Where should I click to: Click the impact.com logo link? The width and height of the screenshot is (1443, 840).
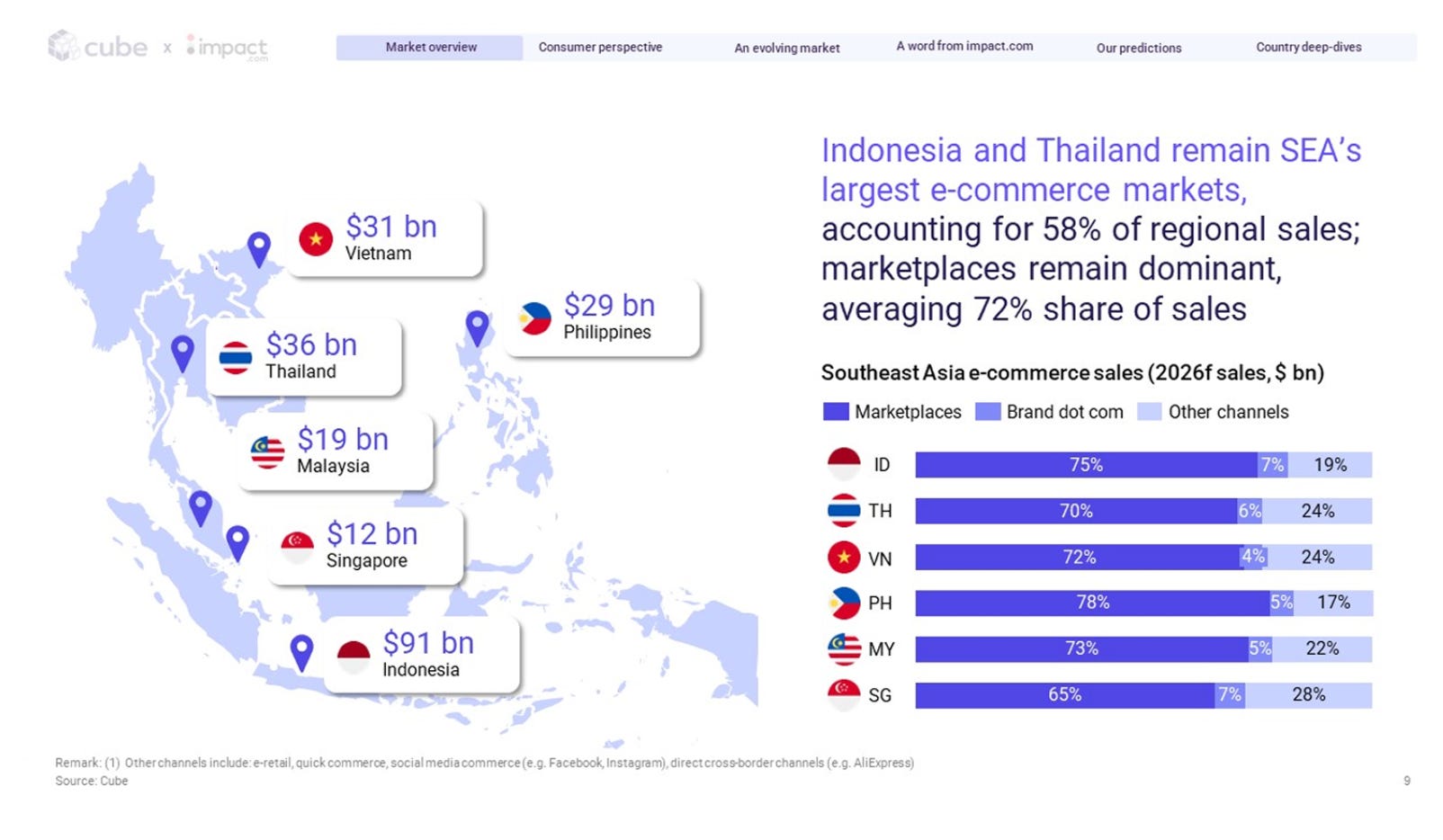[227, 47]
